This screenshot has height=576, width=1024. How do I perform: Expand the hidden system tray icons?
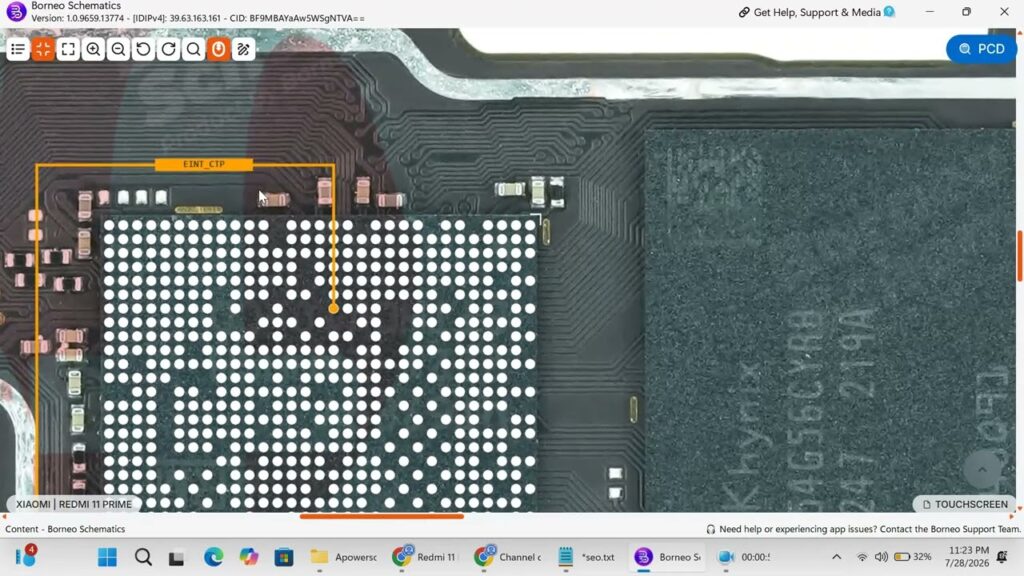[837, 557]
